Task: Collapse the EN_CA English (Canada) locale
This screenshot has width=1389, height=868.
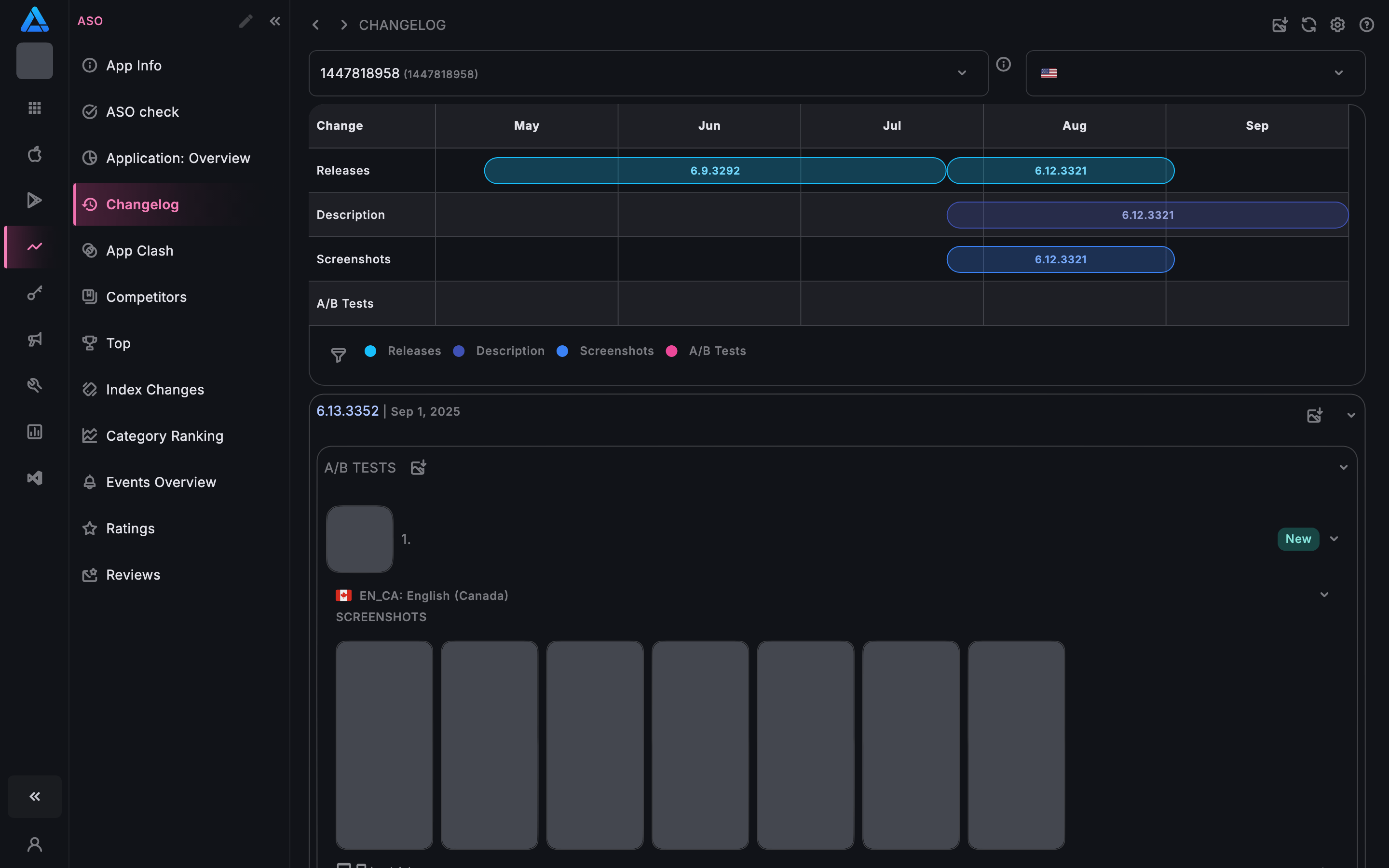Action: click(1324, 595)
